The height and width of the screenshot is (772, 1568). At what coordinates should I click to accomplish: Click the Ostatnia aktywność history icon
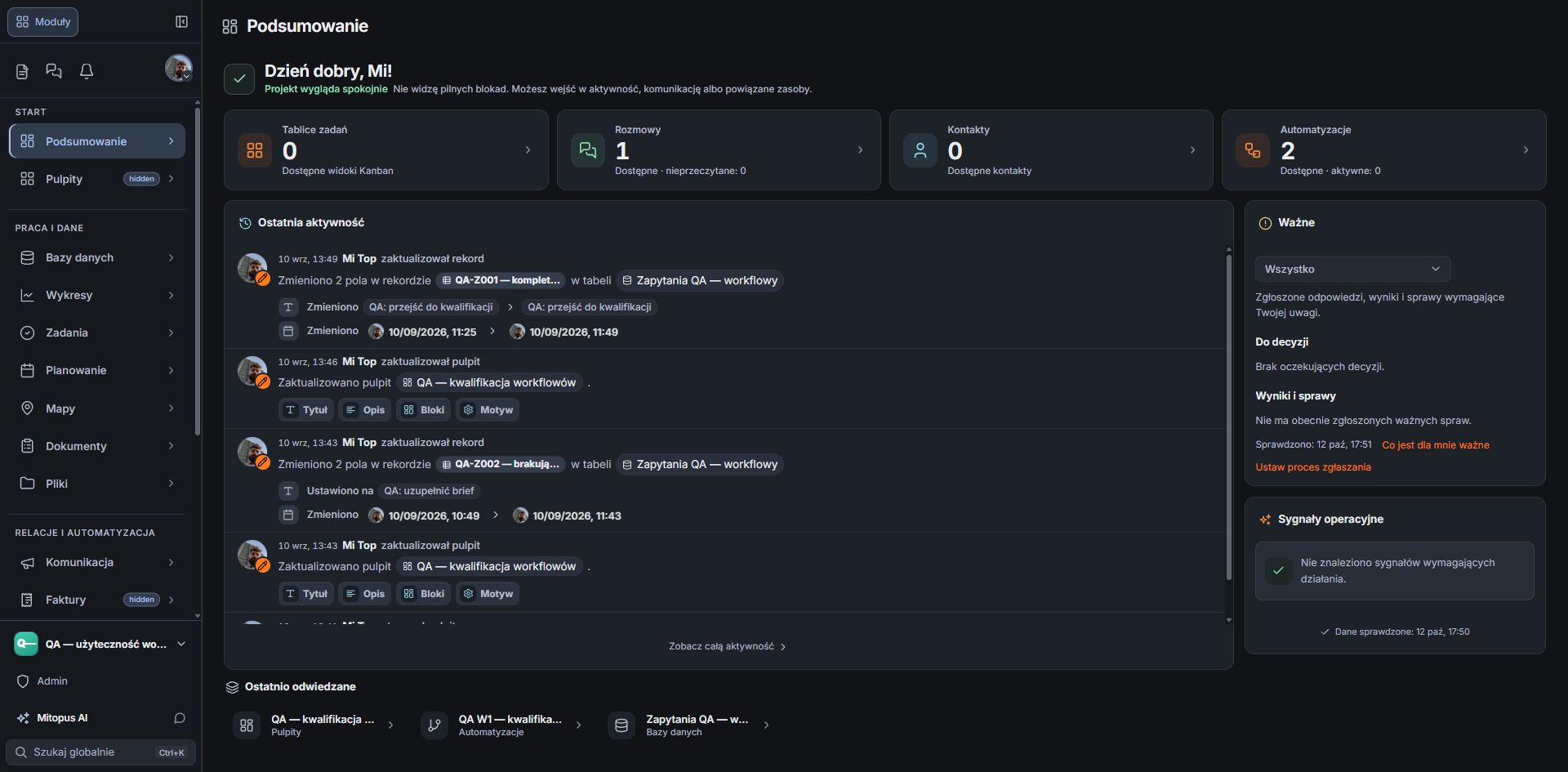(245, 223)
